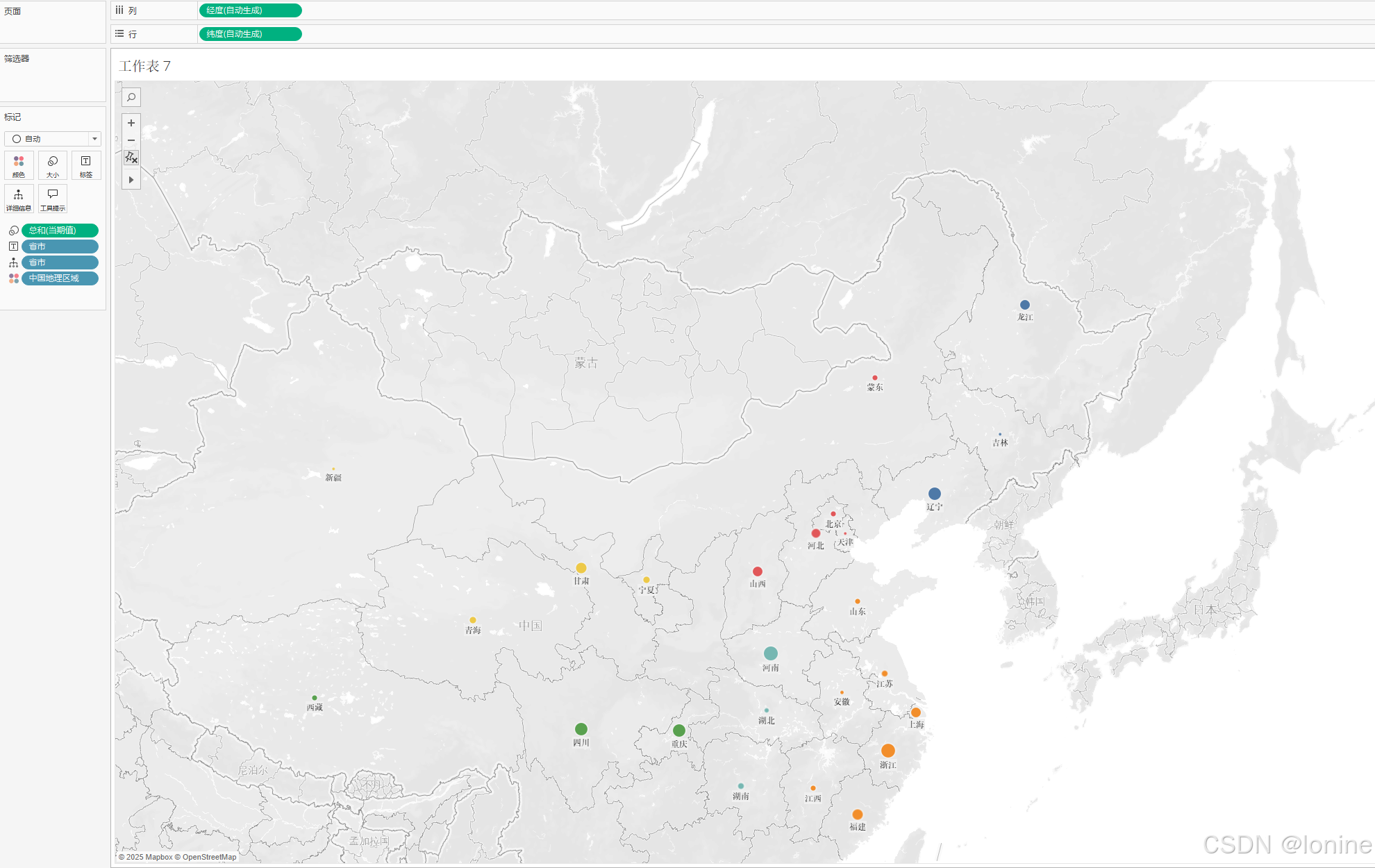
Task: Open the 颜色 color marks card
Action: tap(19, 166)
